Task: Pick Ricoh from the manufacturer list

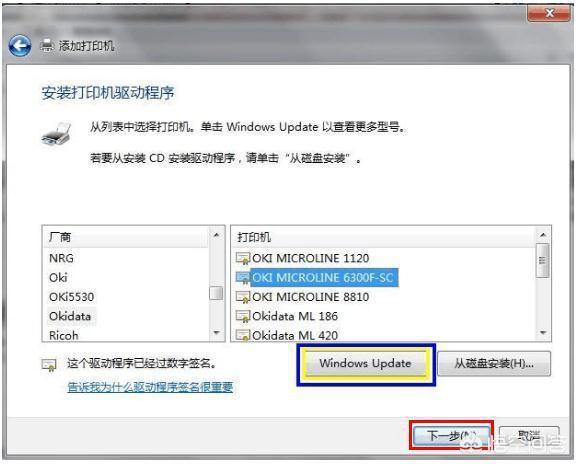Action: (64, 335)
